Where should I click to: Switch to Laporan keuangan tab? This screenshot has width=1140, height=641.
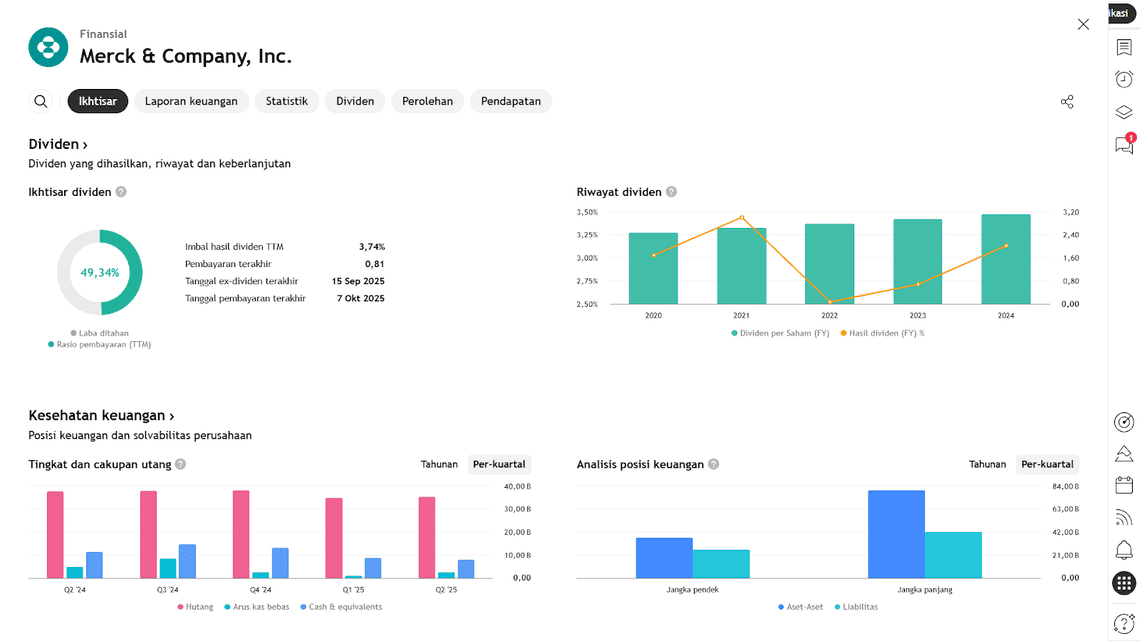click(x=191, y=101)
